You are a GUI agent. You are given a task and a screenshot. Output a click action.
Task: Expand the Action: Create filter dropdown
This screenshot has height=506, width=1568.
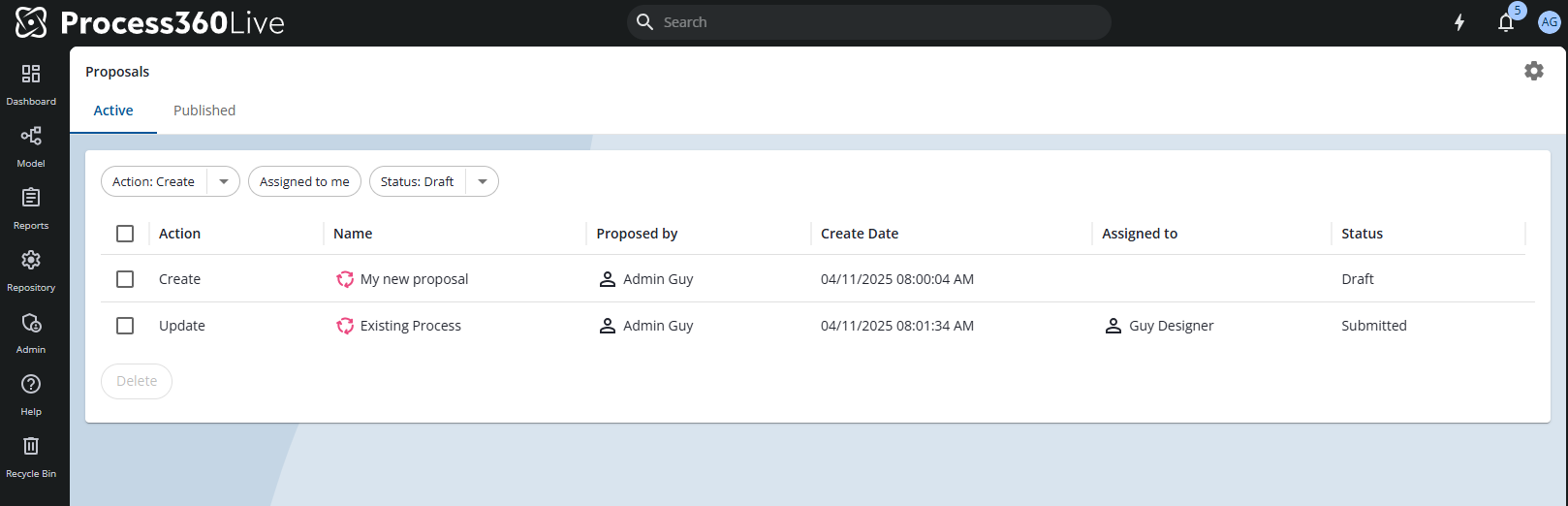point(224,181)
